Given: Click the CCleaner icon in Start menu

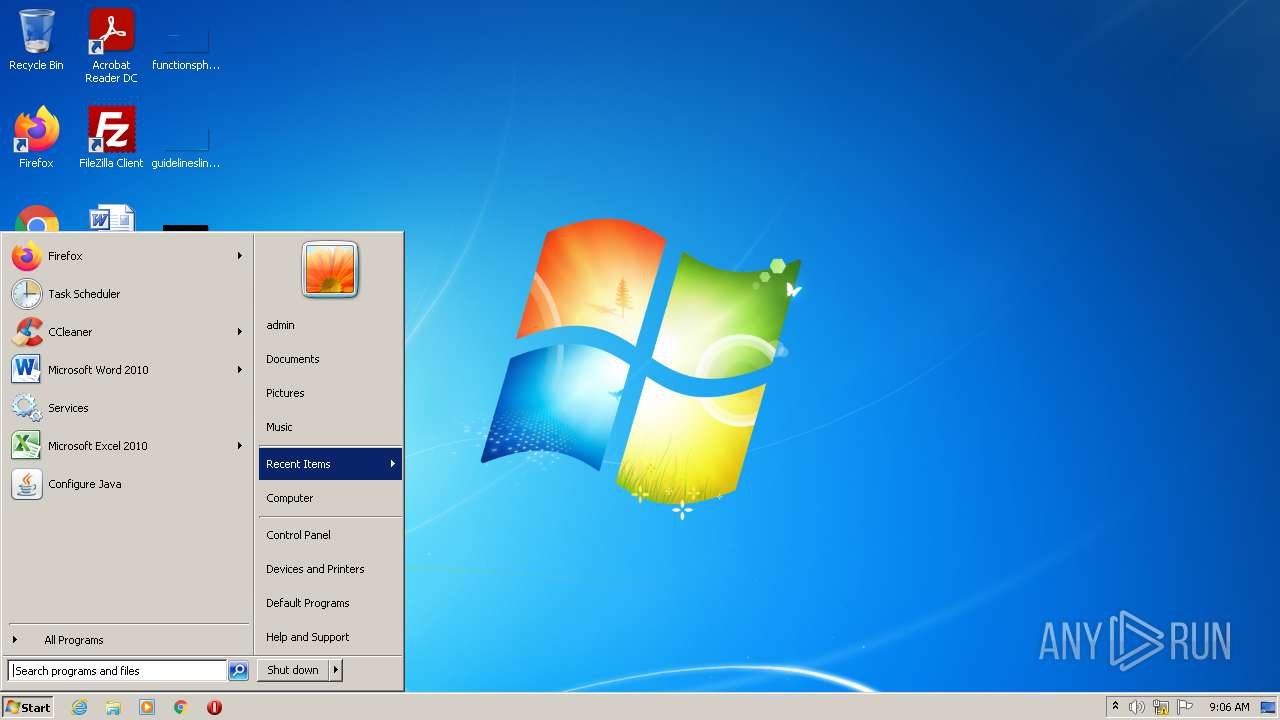Looking at the screenshot, I should 27,332.
